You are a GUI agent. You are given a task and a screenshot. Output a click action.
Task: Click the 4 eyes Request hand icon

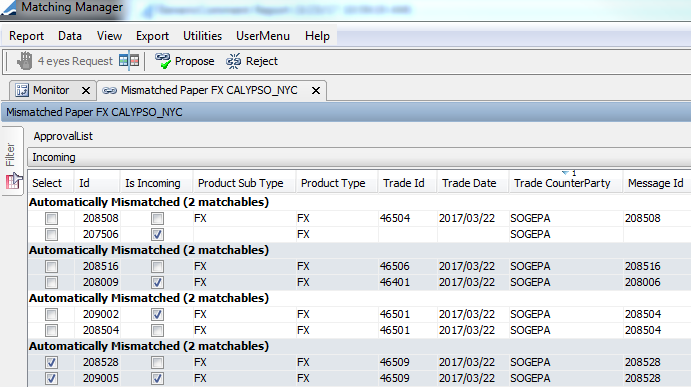[x=25, y=61]
